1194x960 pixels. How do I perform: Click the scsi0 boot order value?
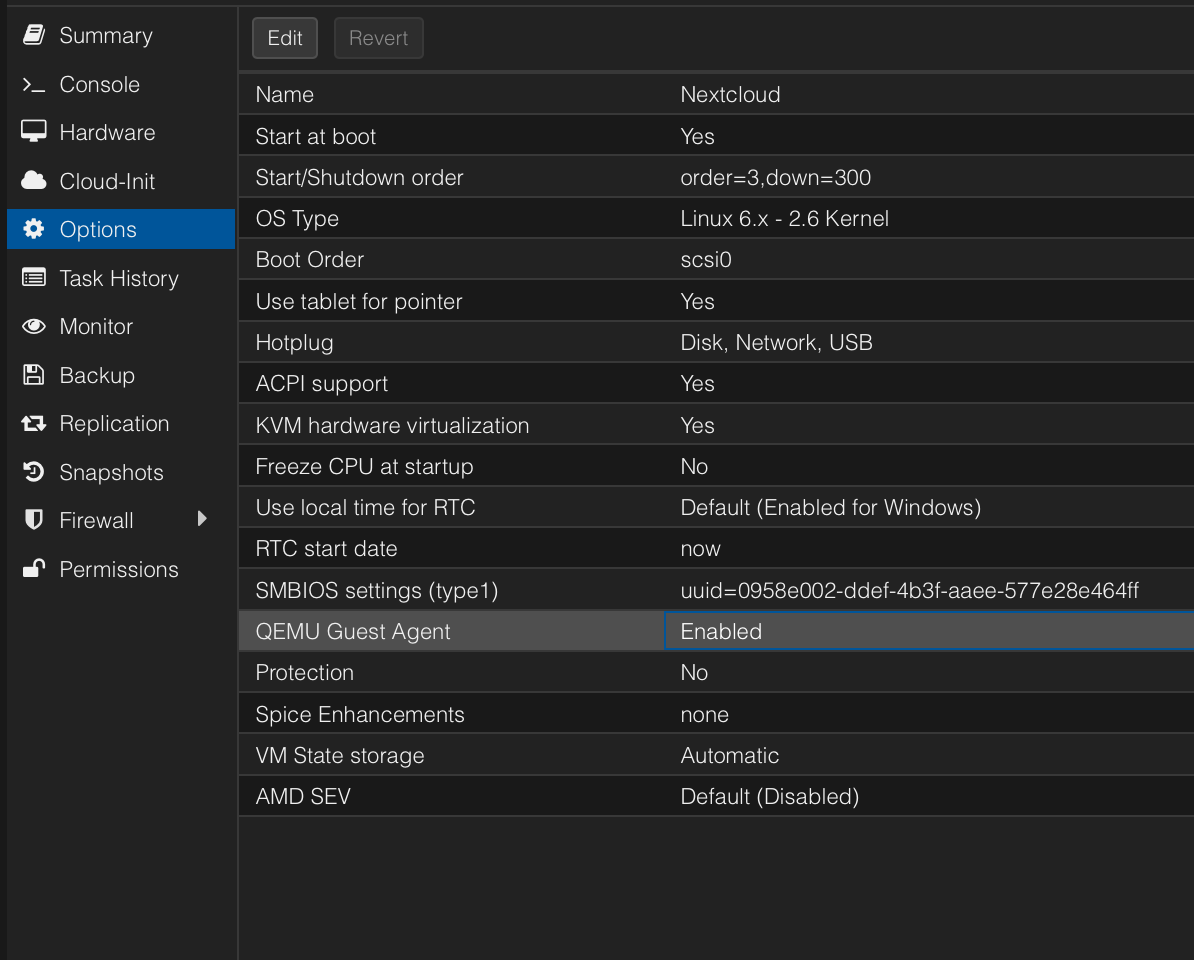click(x=706, y=260)
